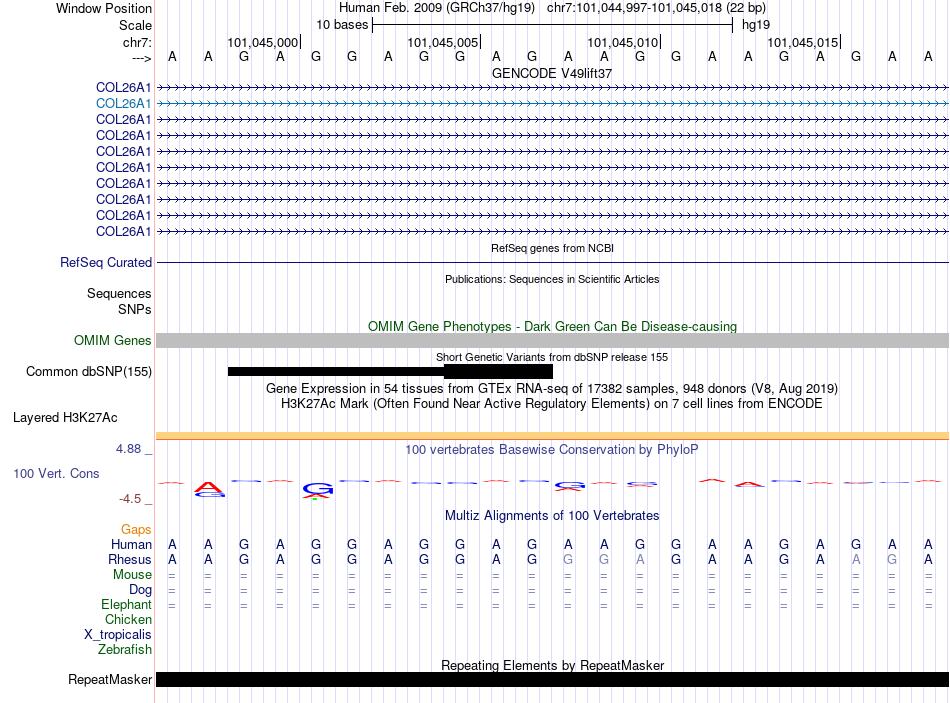950x703 pixels.
Task: Click Repeating Elements by RepeatMasker title
Action: (x=552, y=665)
